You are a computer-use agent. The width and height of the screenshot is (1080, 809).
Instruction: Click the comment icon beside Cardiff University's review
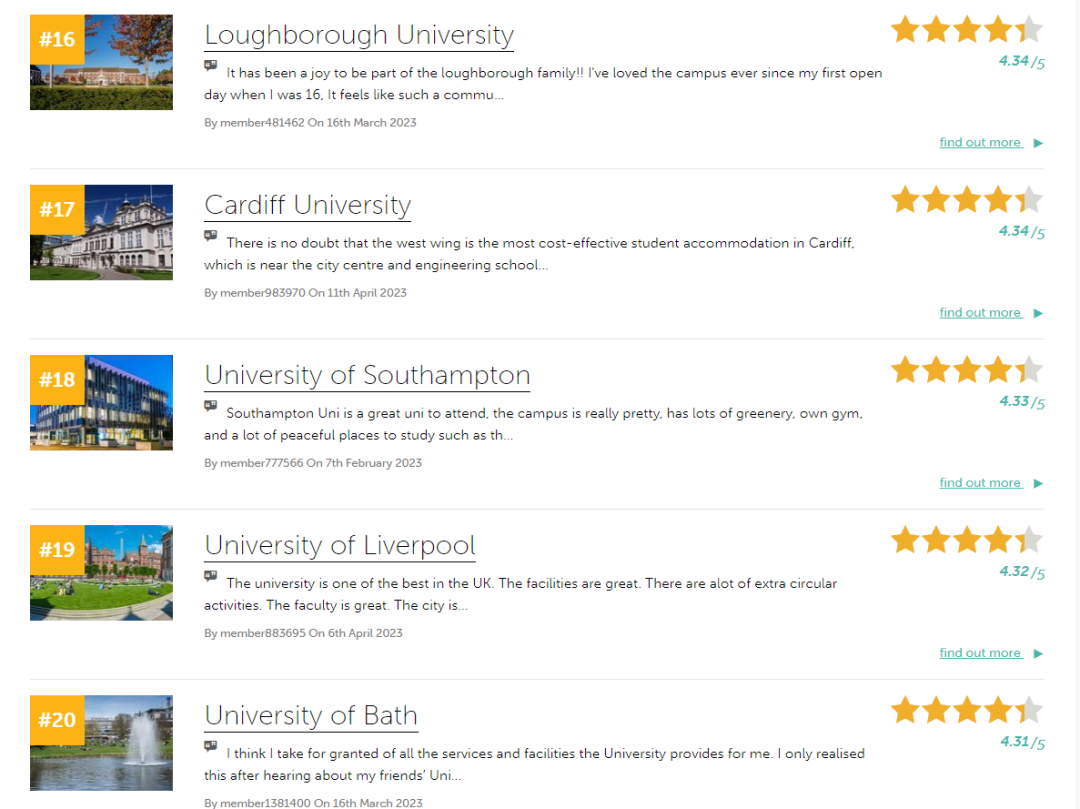(211, 236)
